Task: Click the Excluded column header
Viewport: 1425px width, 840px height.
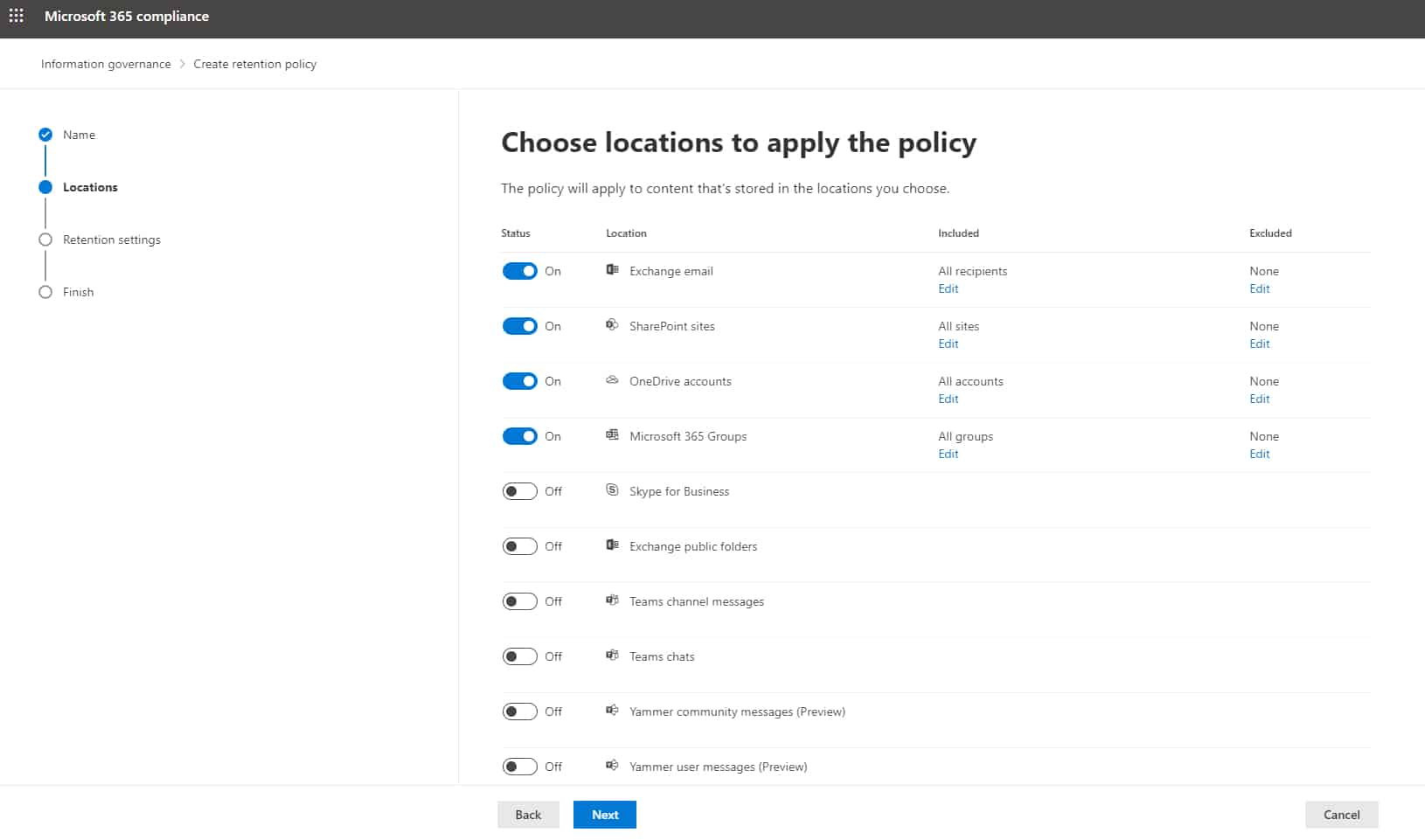Action: point(1270,233)
